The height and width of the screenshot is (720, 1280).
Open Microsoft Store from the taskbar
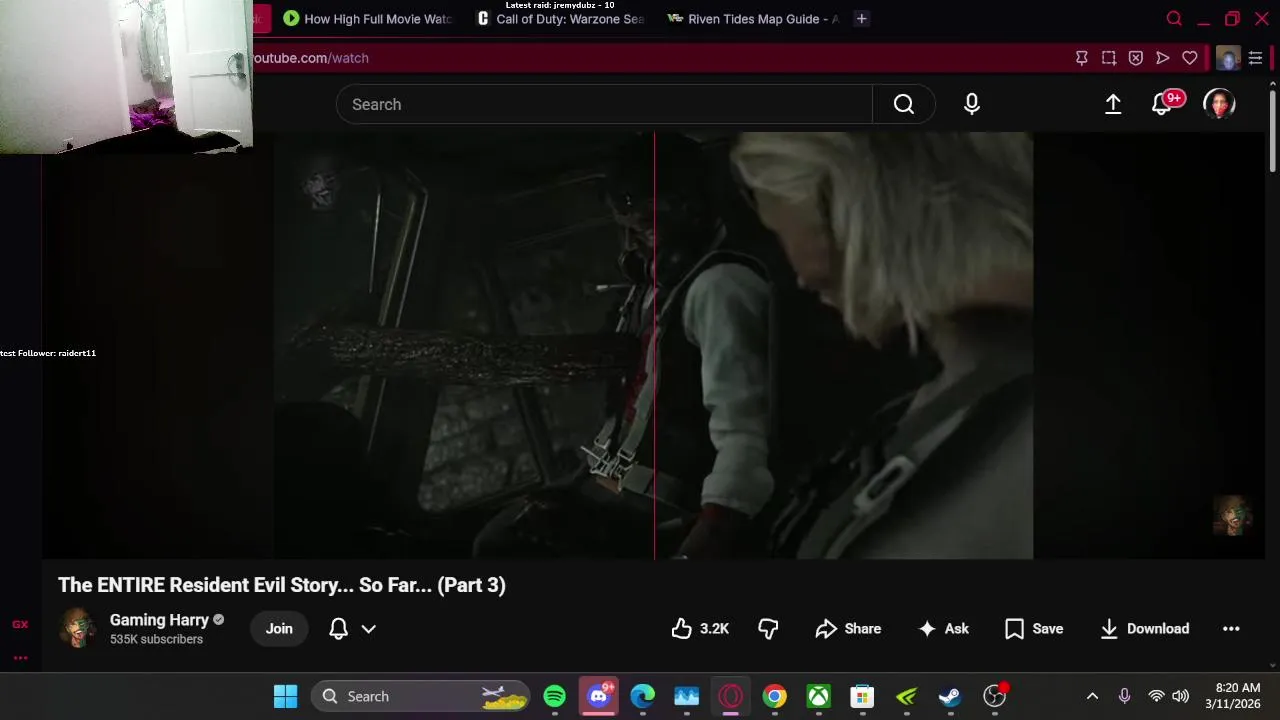pos(862,696)
